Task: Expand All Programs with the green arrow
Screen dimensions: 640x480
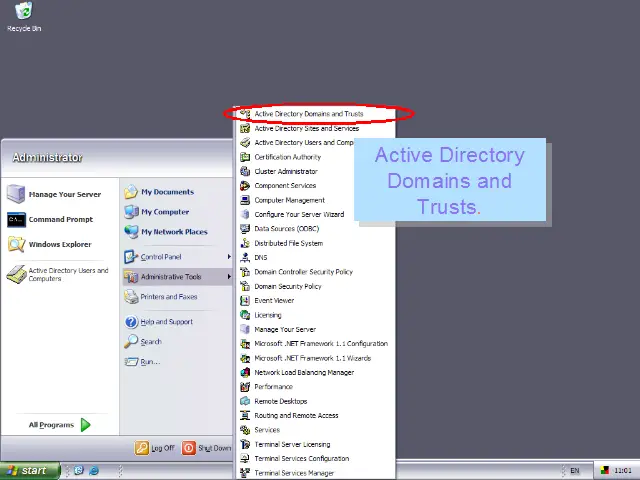Action: (x=85, y=425)
